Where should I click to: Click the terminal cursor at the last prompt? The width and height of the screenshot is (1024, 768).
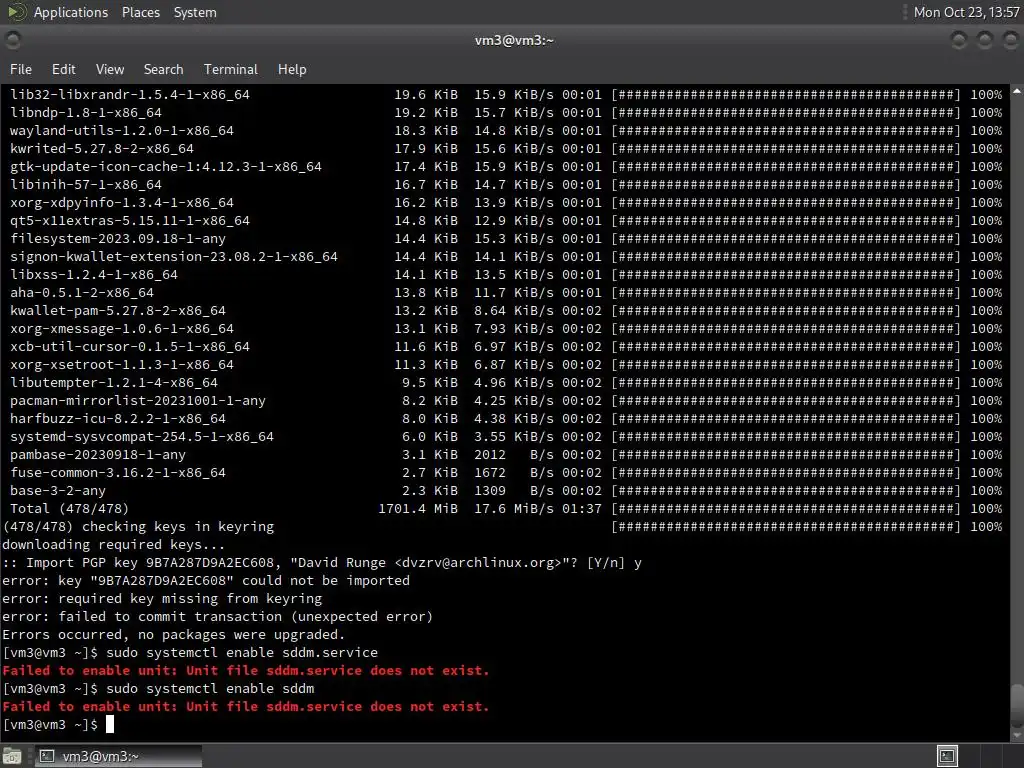pyautogui.click(x=110, y=724)
